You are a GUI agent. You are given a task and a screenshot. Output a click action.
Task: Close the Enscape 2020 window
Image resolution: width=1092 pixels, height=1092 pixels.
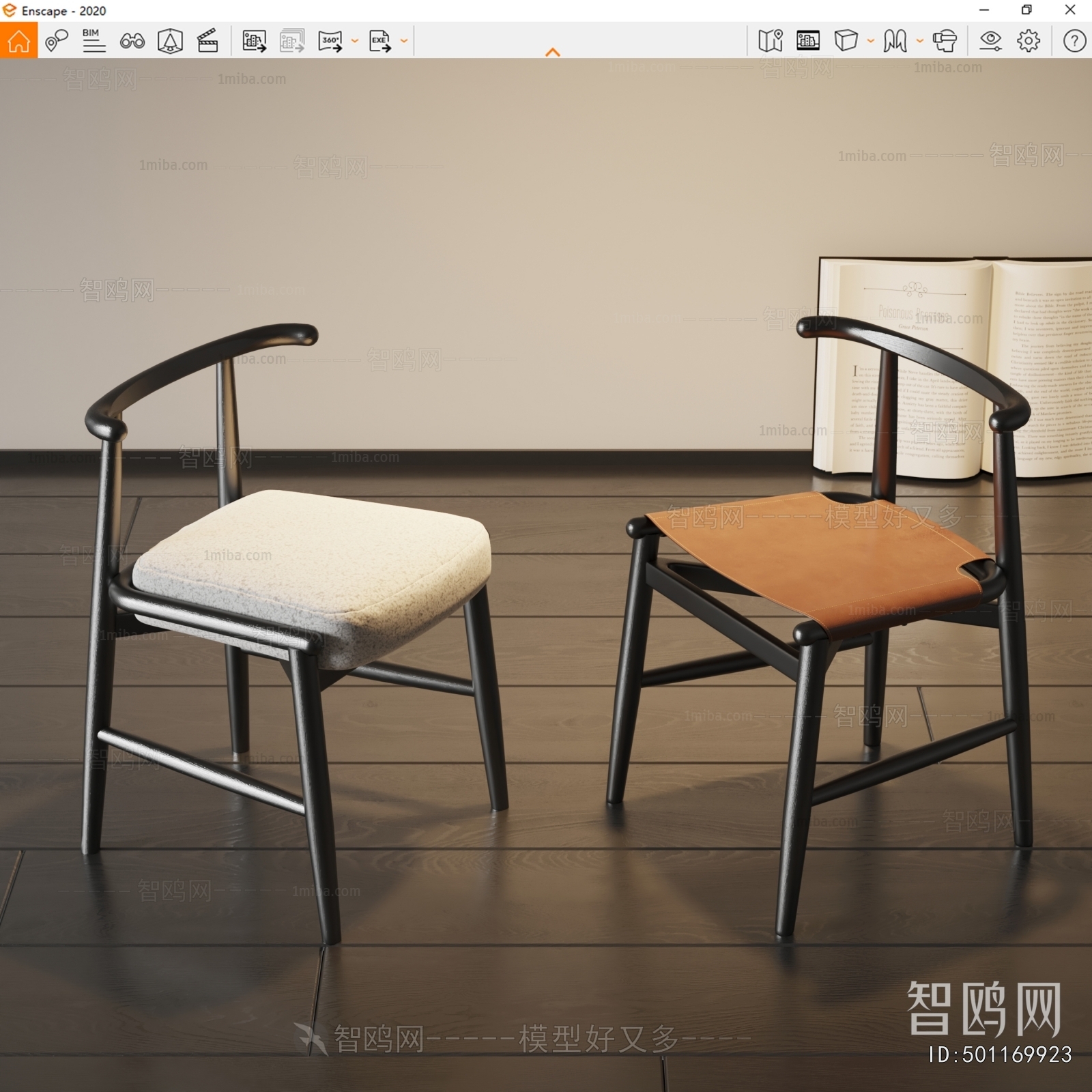pos(1070,10)
